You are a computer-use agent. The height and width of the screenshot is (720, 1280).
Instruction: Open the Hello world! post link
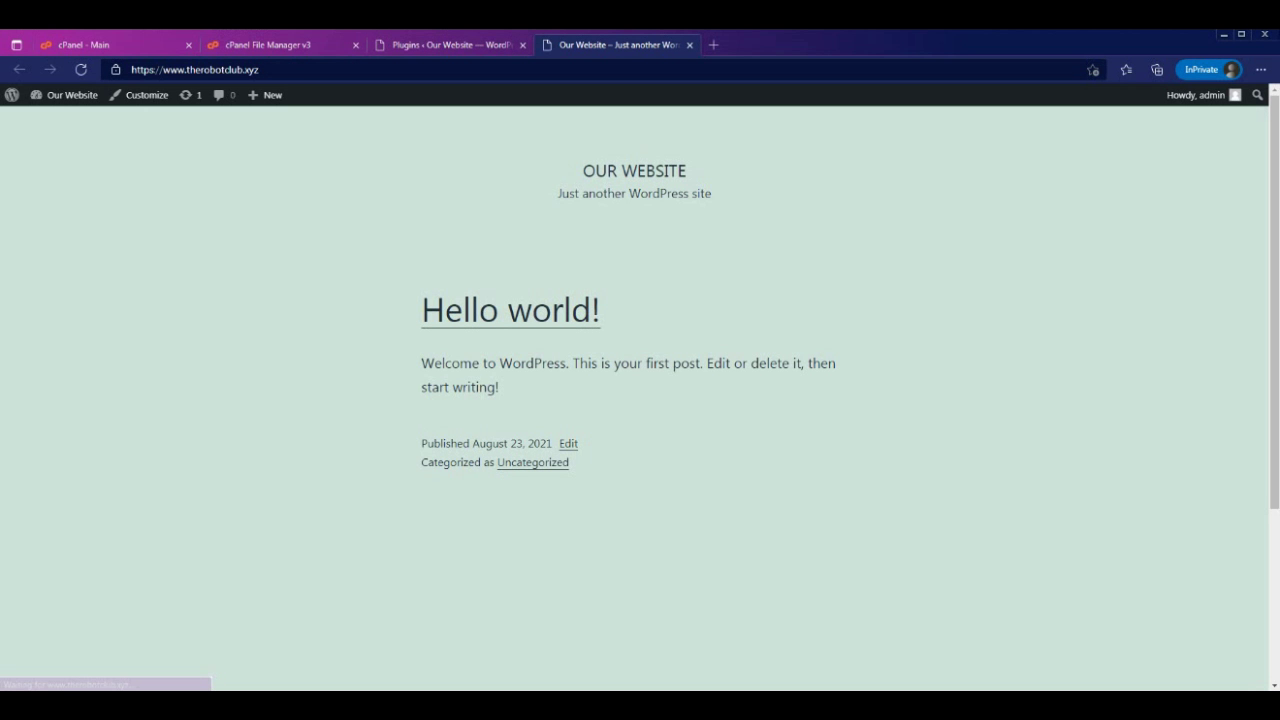510,310
